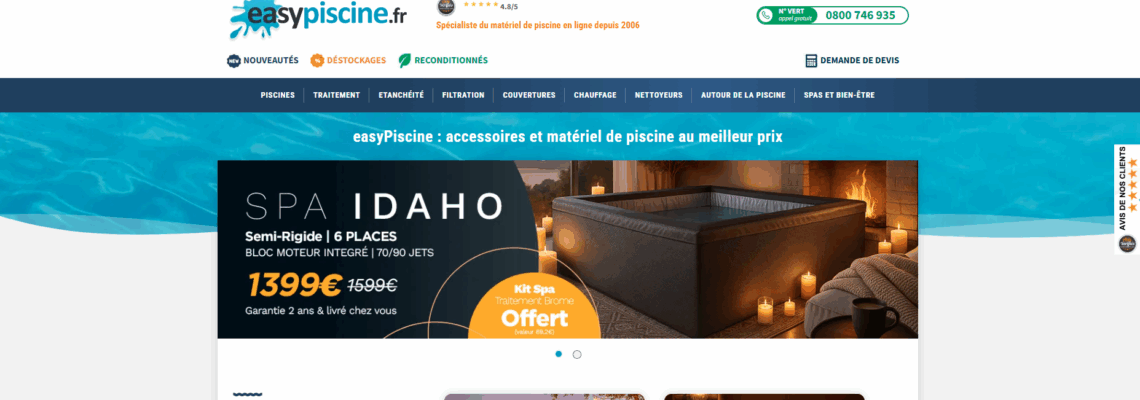The width and height of the screenshot is (1140, 400).
Task: Select the first carousel slide dot
Action: point(558,354)
